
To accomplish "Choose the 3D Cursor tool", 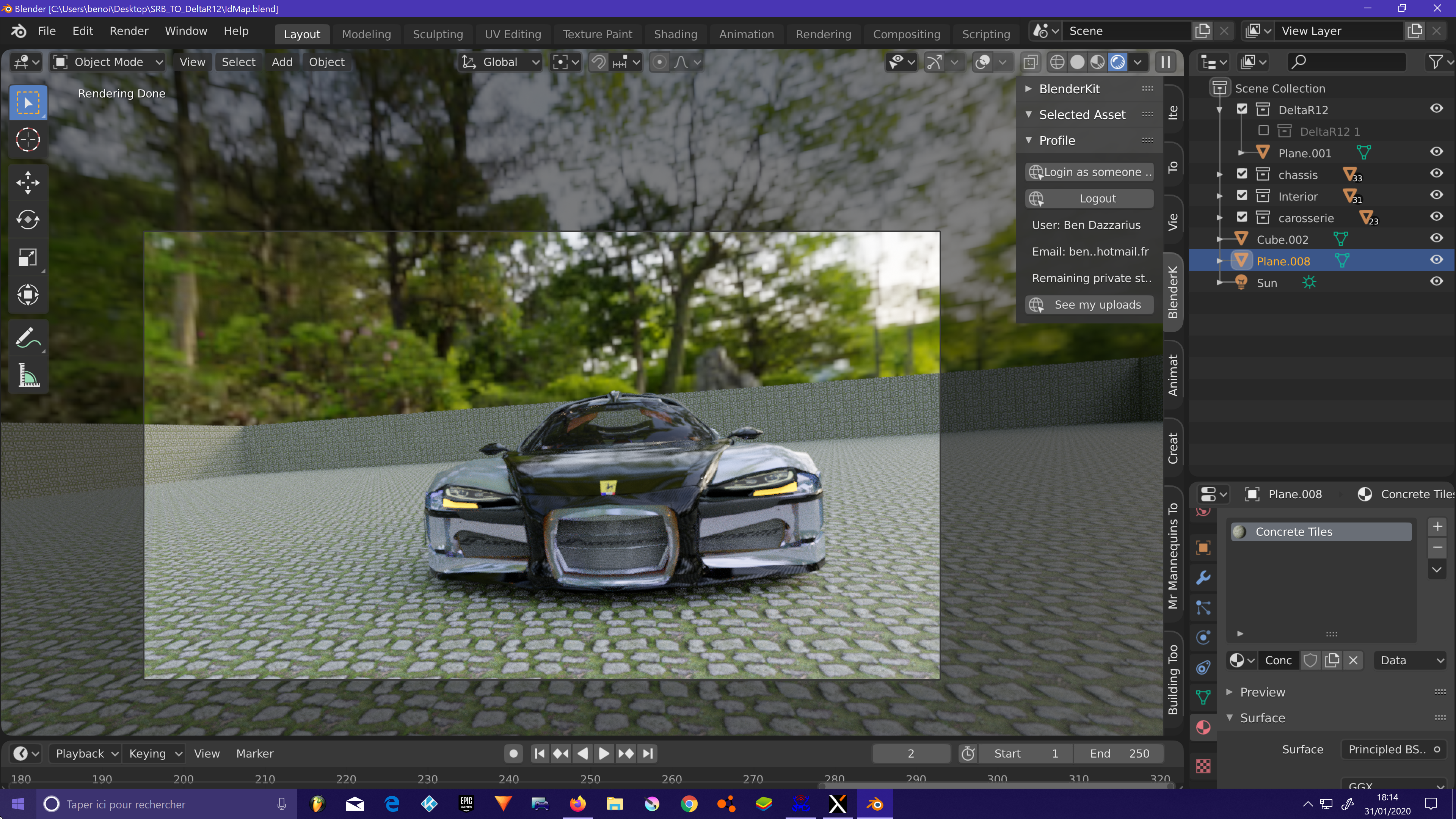I will pos(28,140).
